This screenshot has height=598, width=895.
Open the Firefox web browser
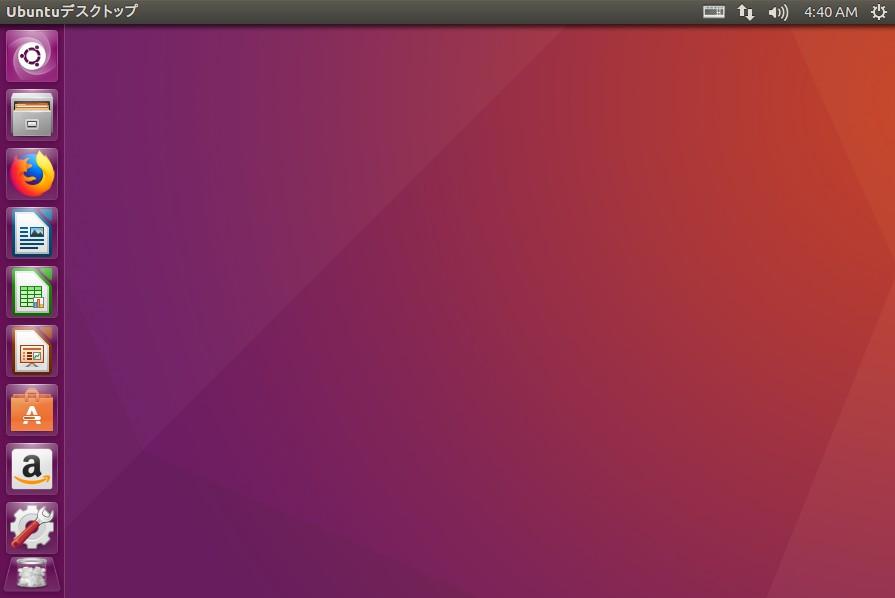pyautogui.click(x=32, y=172)
